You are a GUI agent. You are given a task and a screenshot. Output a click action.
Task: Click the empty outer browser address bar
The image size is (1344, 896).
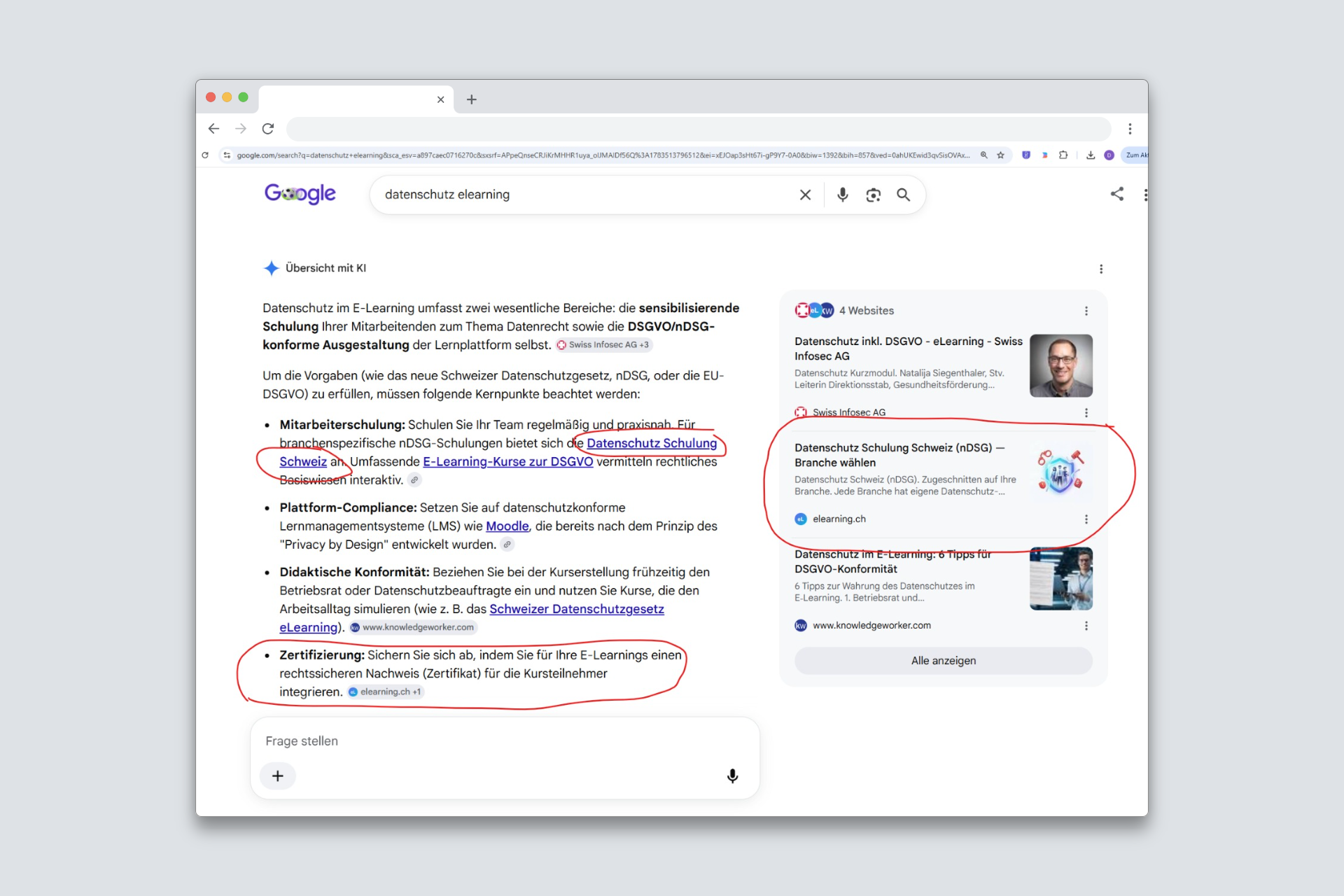(699, 129)
